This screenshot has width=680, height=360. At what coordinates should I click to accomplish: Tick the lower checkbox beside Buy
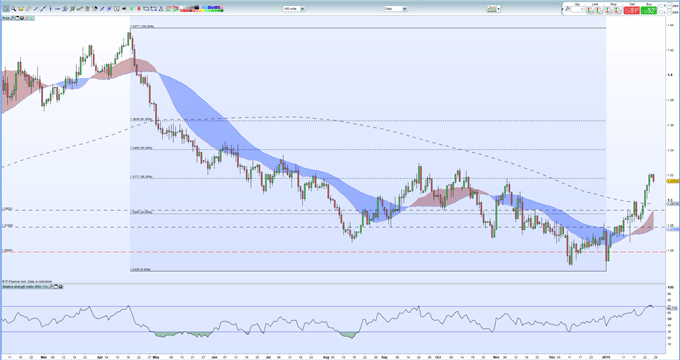pyautogui.click(x=661, y=12)
